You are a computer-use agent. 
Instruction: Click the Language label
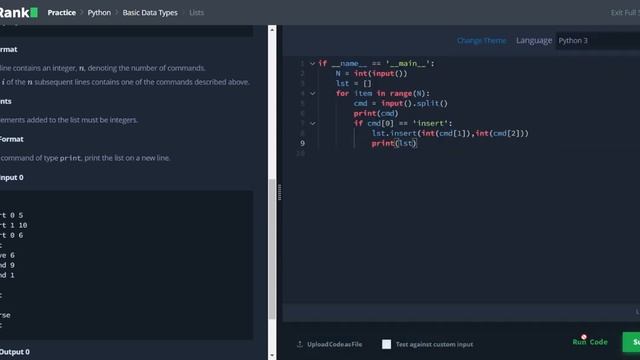coord(534,40)
